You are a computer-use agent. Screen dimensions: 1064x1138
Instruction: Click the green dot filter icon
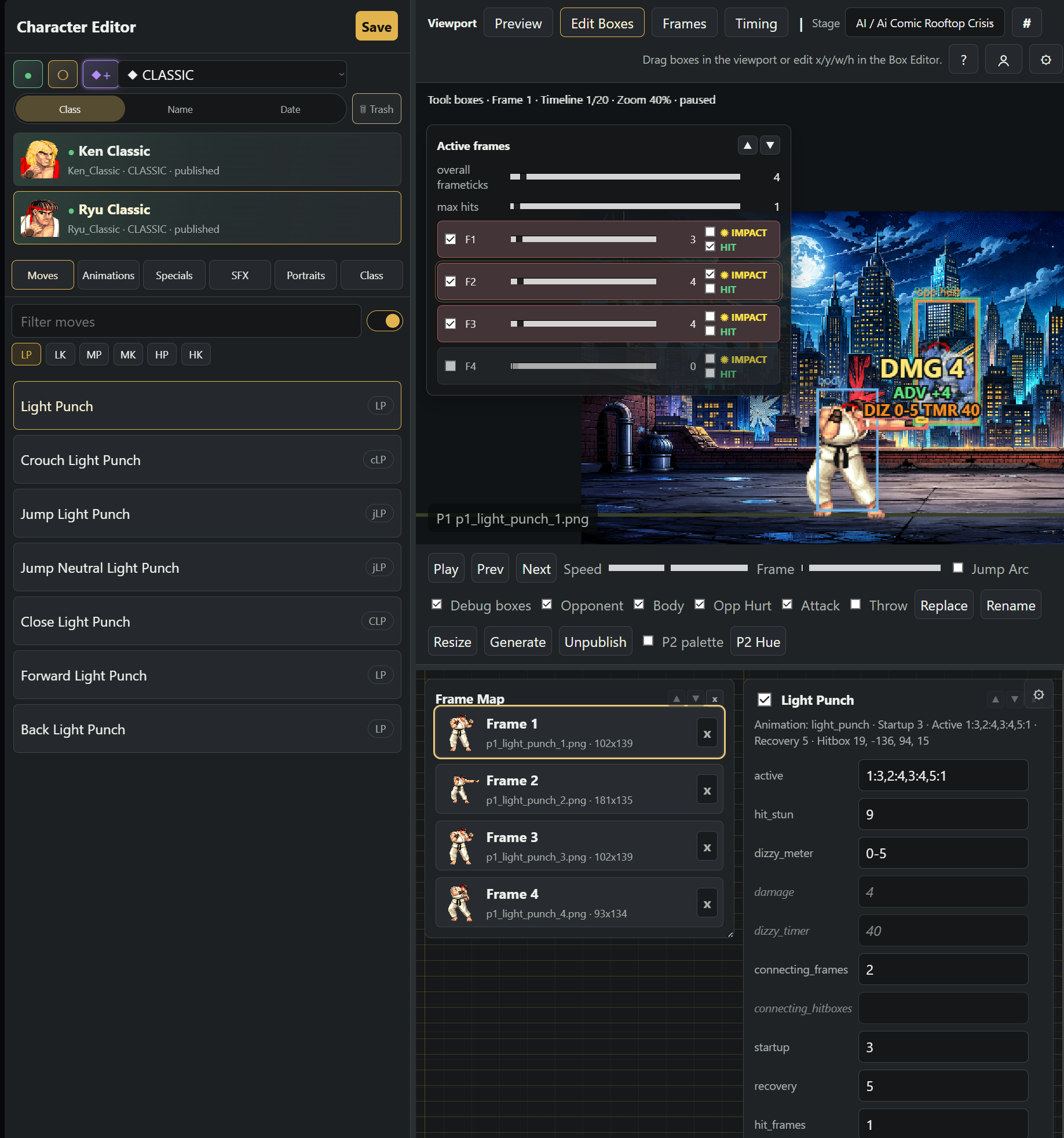tap(28, 75)
